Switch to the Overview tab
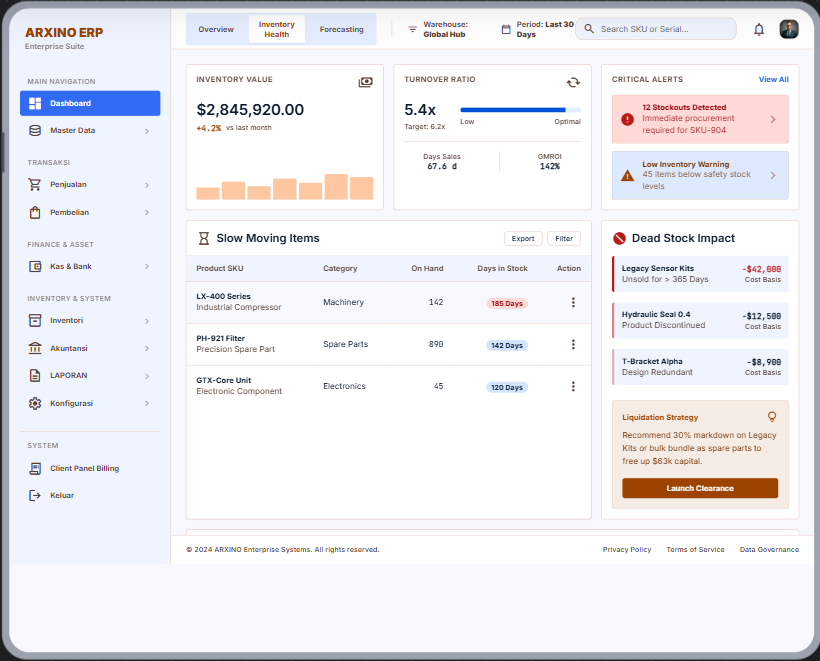 point(216,29)
